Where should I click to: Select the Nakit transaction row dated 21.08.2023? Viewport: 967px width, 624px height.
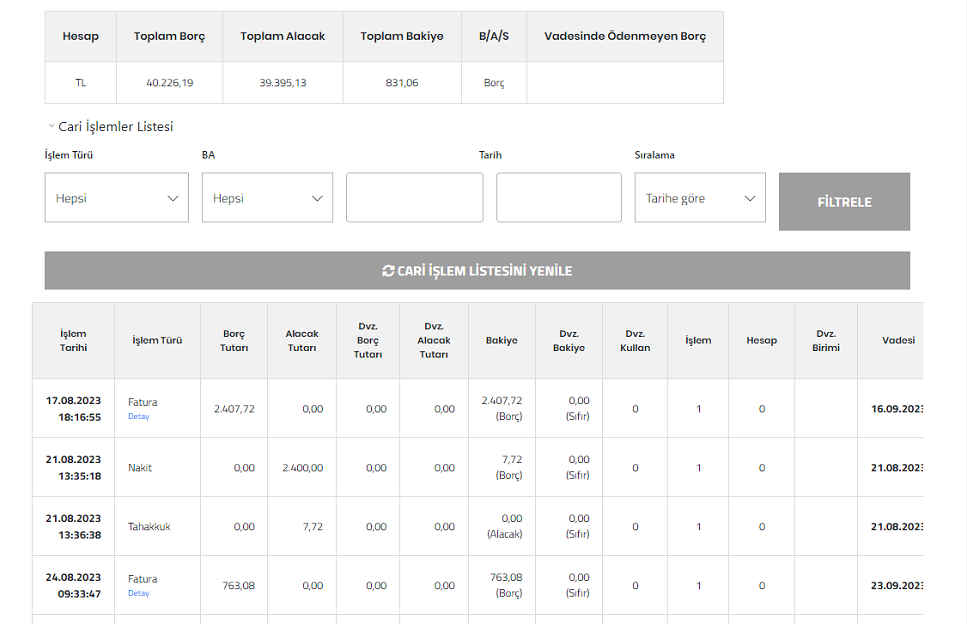140,468
